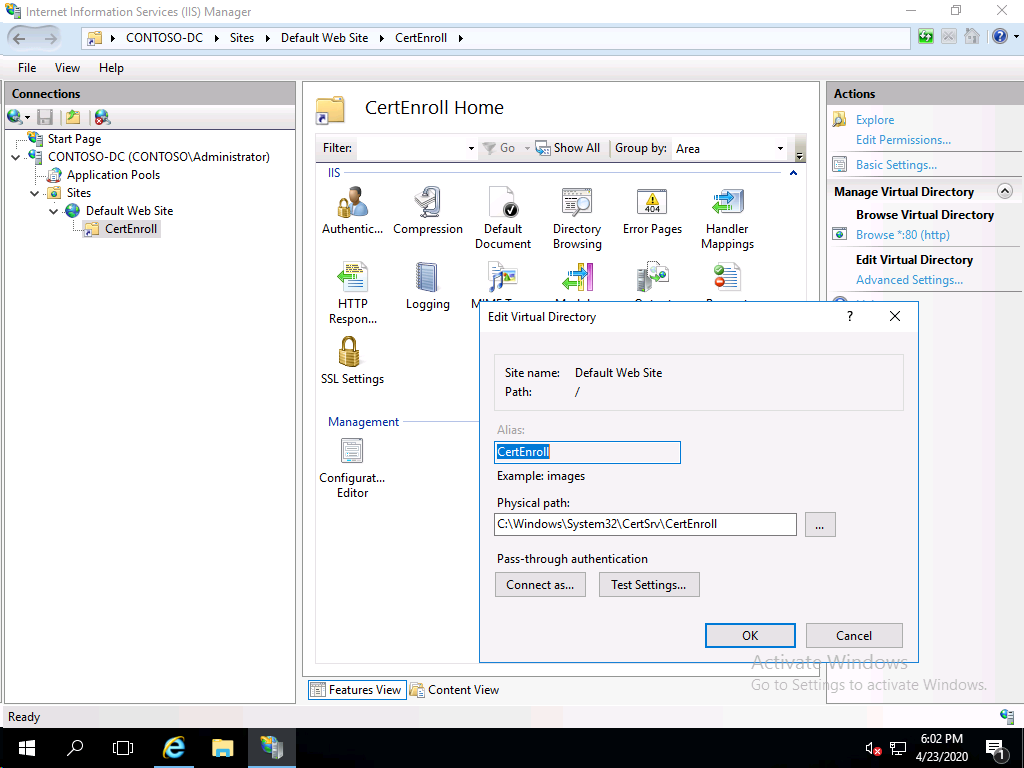Collapse the Default Web Site tree node
Viewport: 1024px width, 768px height.
click(x=55, y=210)
